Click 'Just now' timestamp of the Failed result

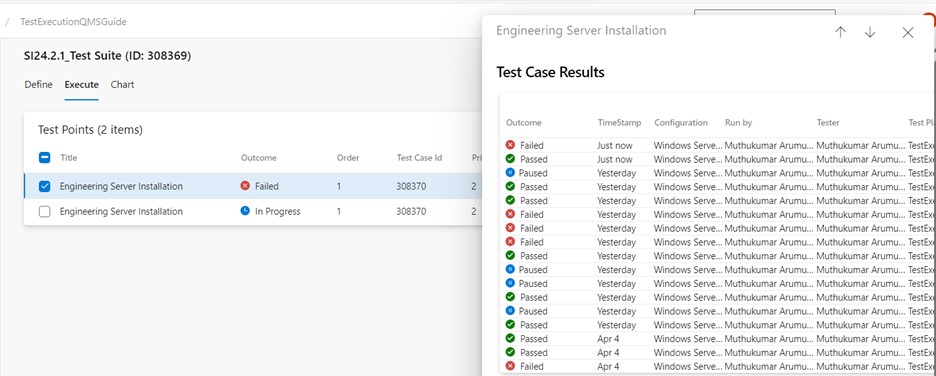(614, 145)
